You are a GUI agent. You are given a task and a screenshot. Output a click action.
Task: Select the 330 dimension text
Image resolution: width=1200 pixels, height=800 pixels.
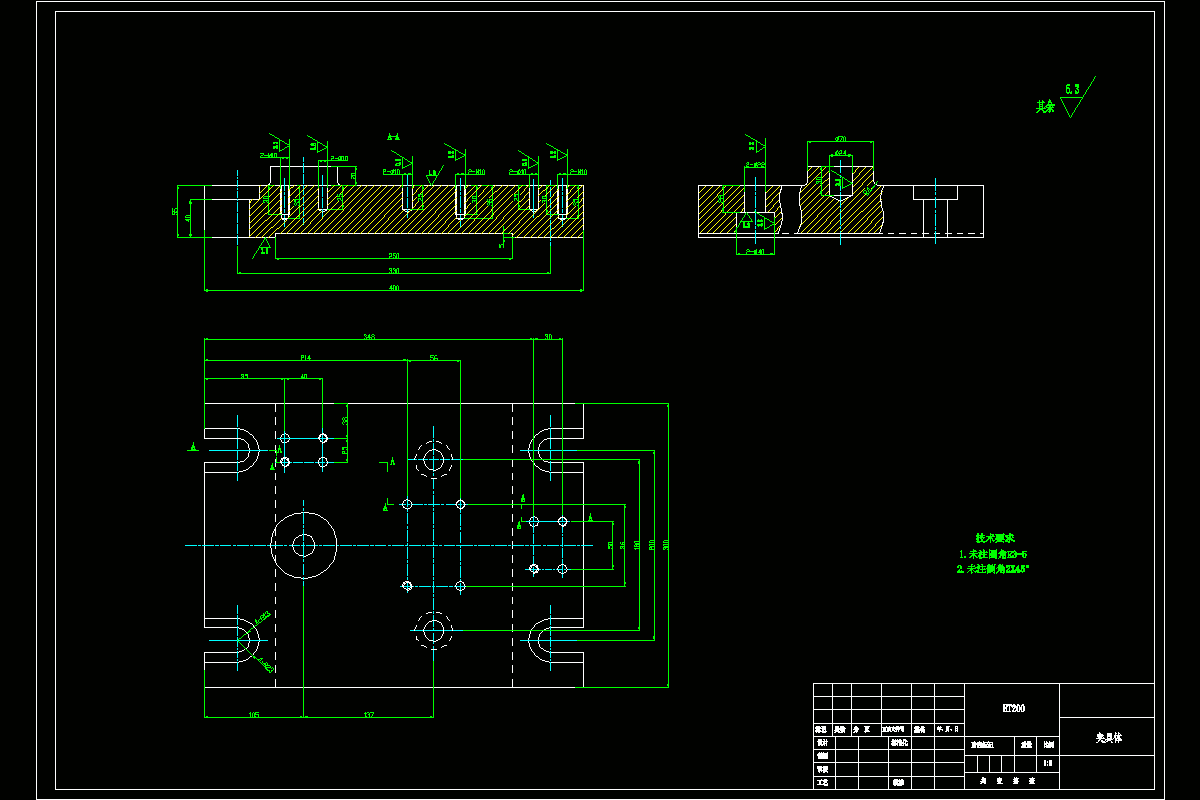click(394, 271)
